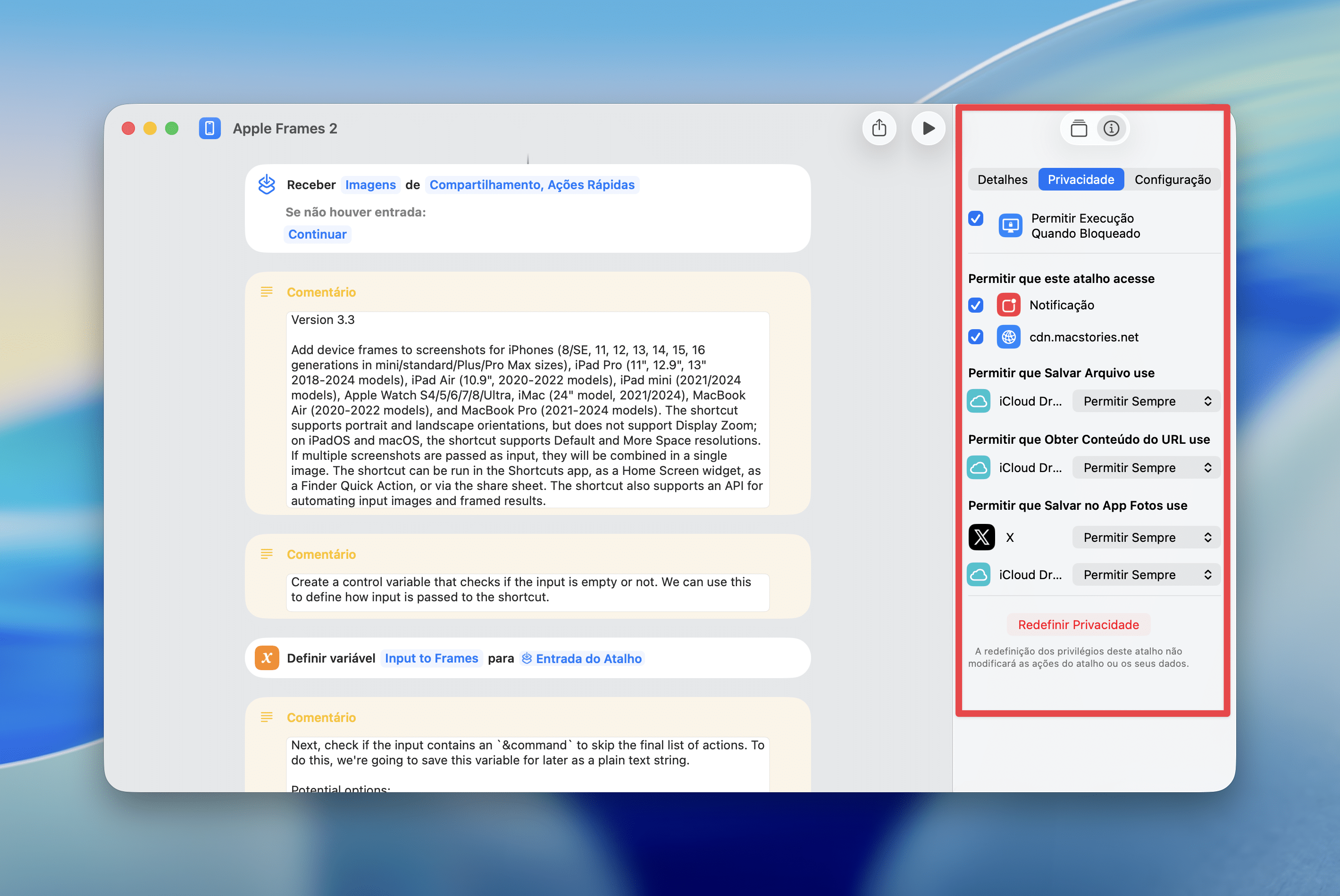
Task: Disable cdn.macstories.net access checkbox
Action: [x=976, y=337]
